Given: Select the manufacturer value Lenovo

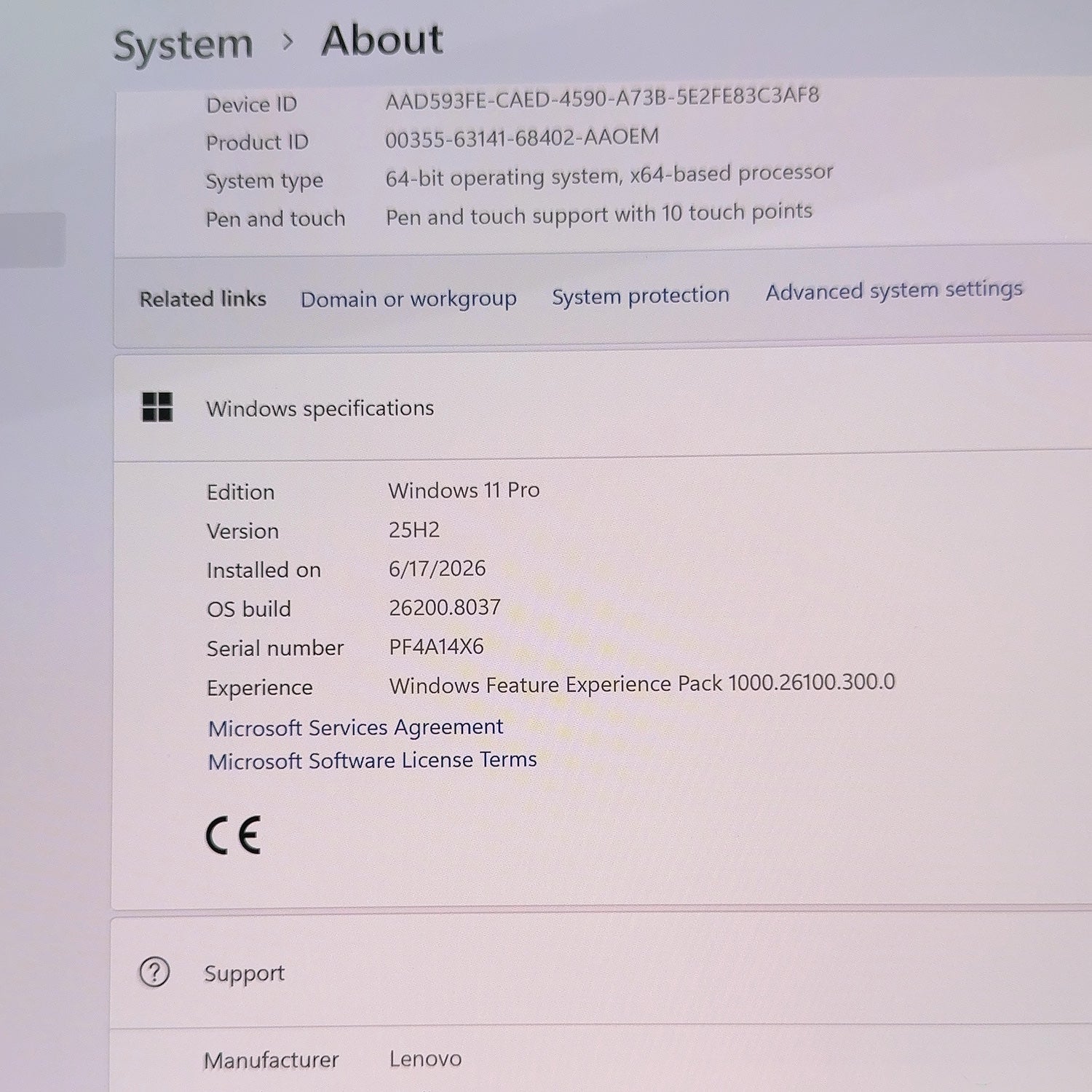Looking at the screenshot, I should 426,1059.
